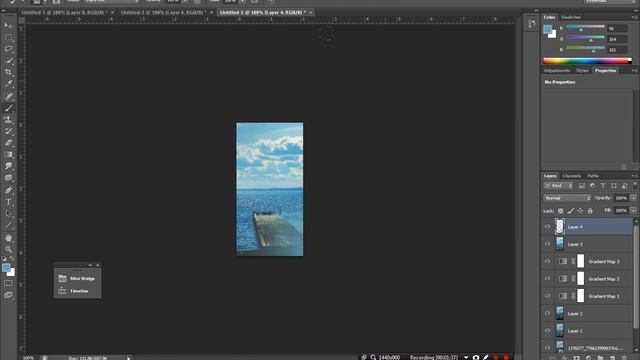Select the Path Selection tool
The width and height of the screenshot is (640, 360).
click(8, 213)
